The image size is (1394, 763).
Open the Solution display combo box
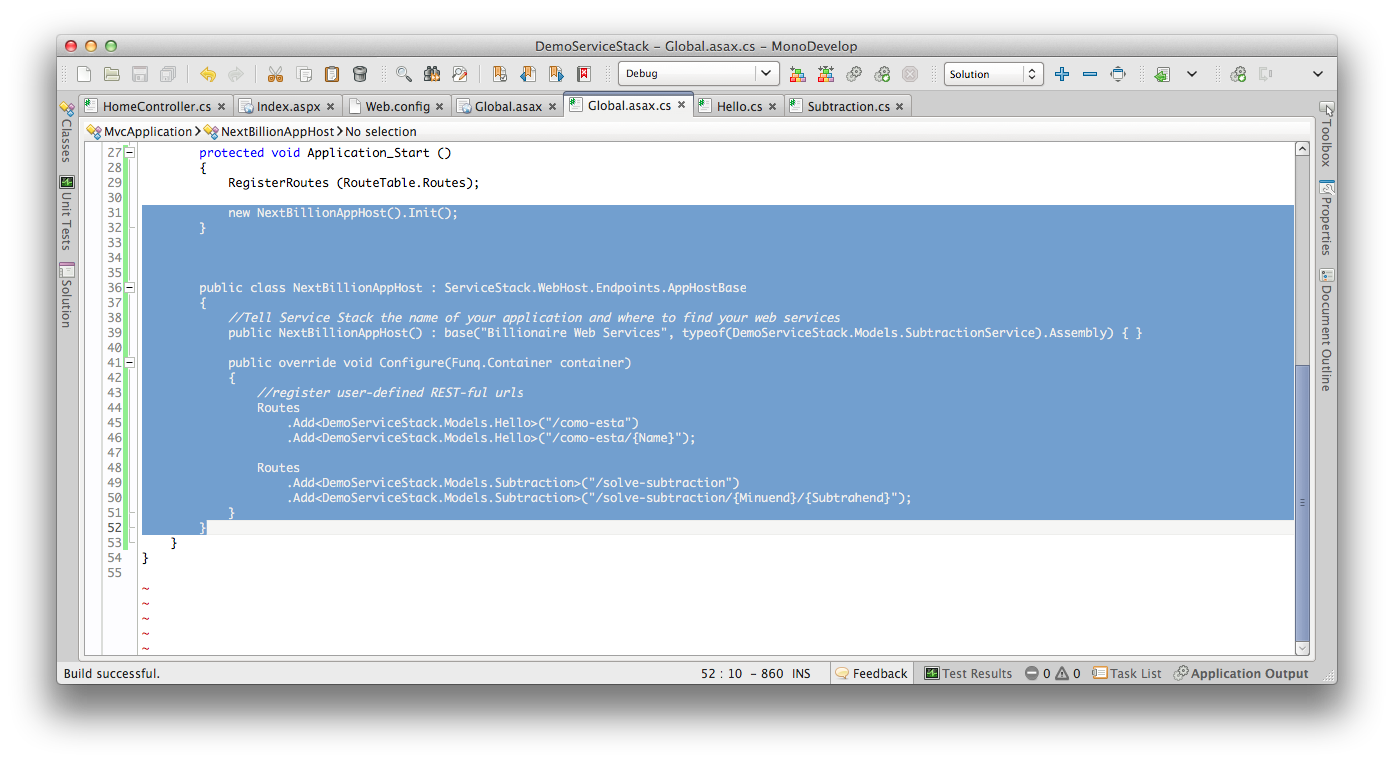click(x=994, y=73)
